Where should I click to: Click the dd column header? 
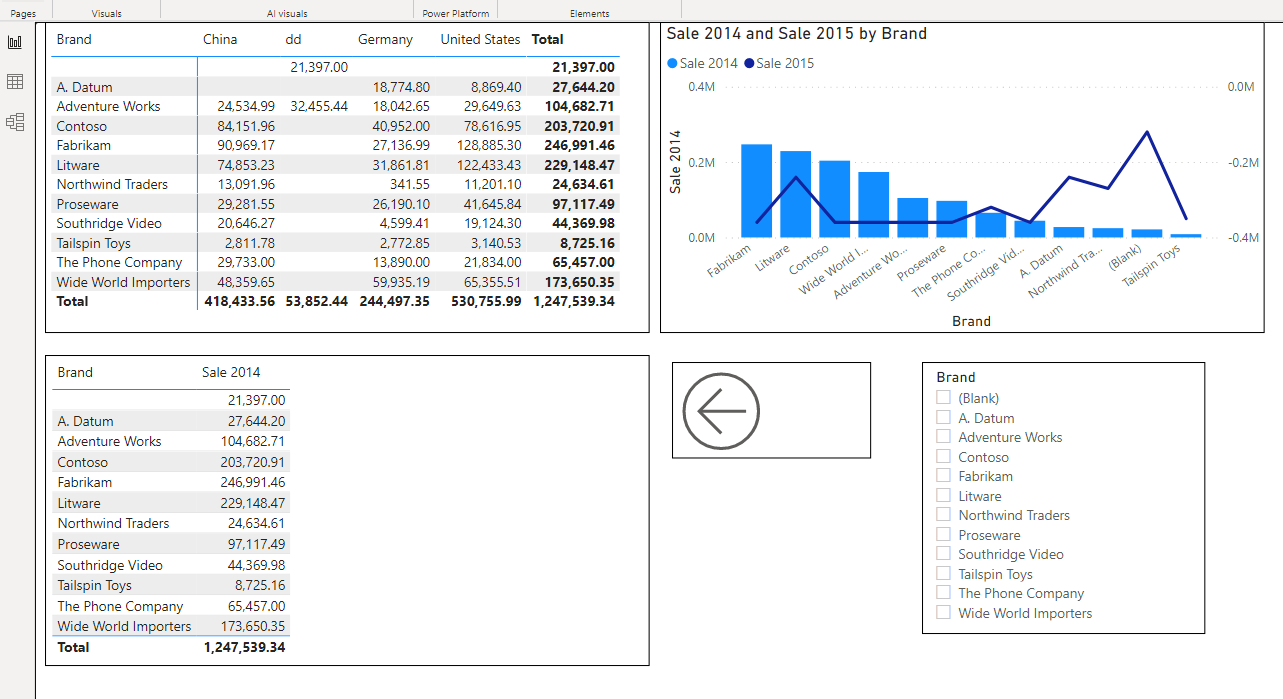coord(293,40)
